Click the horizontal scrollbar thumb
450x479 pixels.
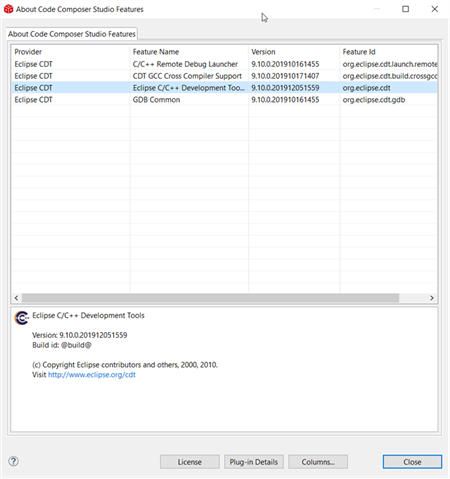(x=210, y=298)
